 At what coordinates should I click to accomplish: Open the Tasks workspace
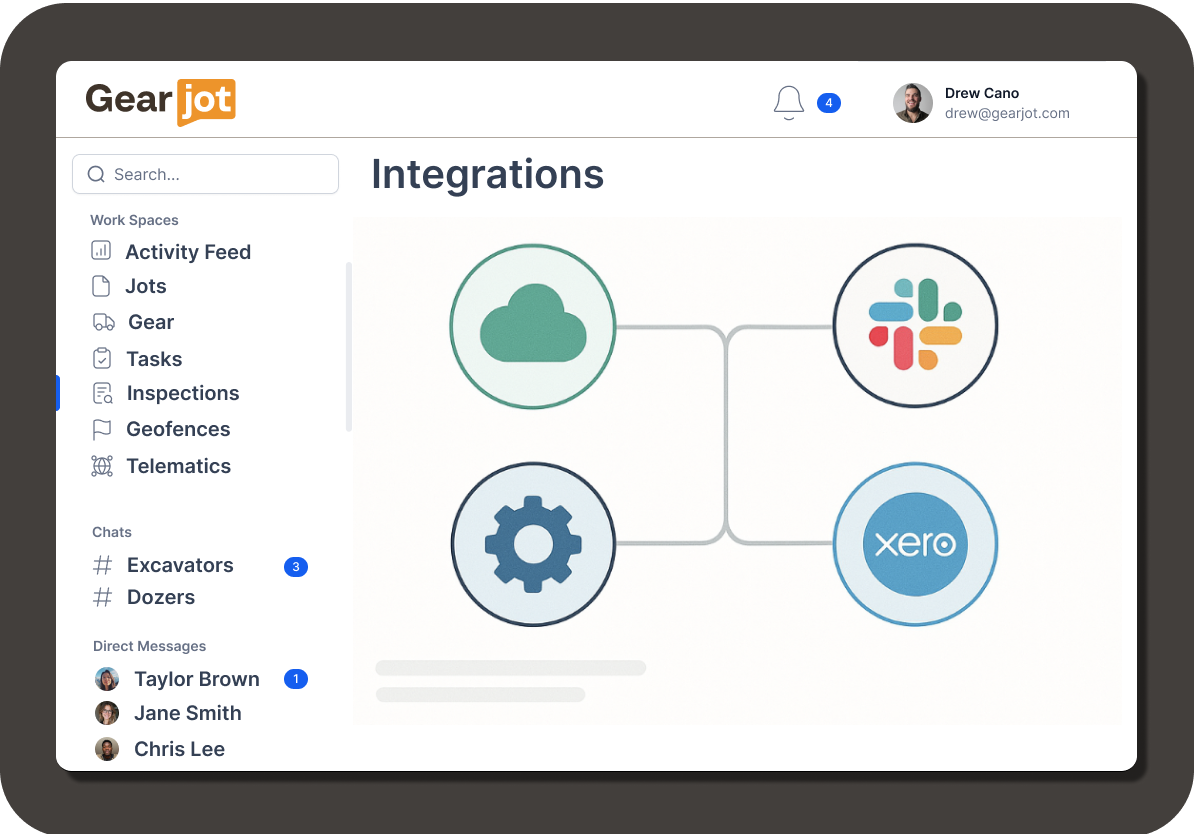click(154, 359)
